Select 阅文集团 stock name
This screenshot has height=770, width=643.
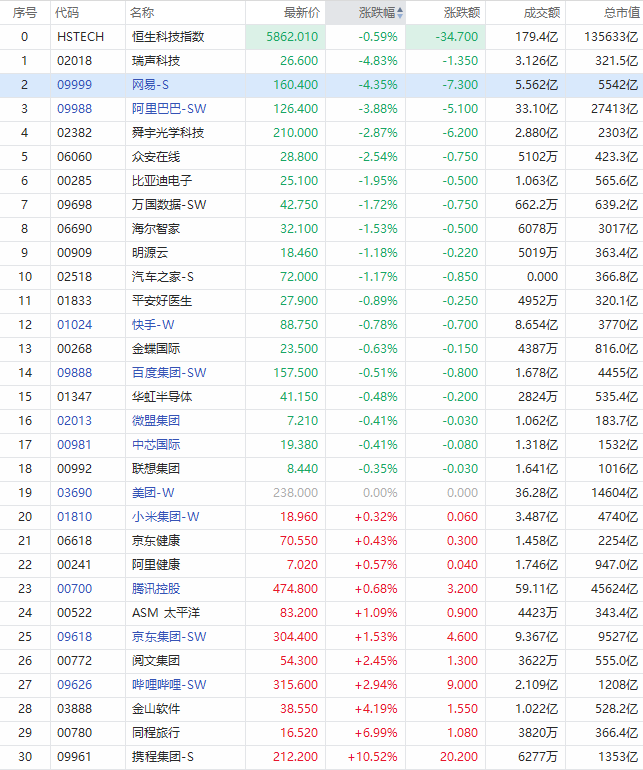pos(156,661)
